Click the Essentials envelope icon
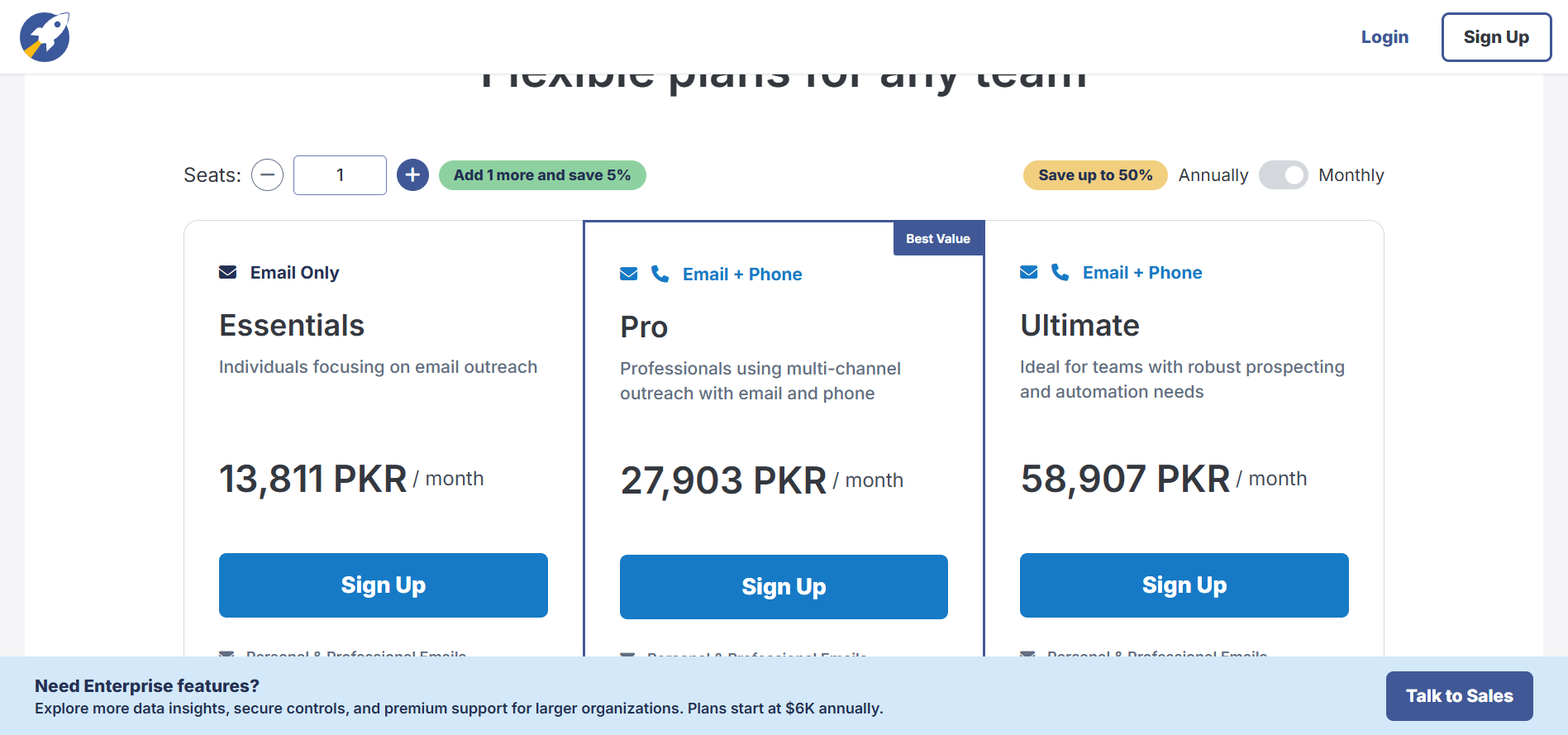 [227, 273]
